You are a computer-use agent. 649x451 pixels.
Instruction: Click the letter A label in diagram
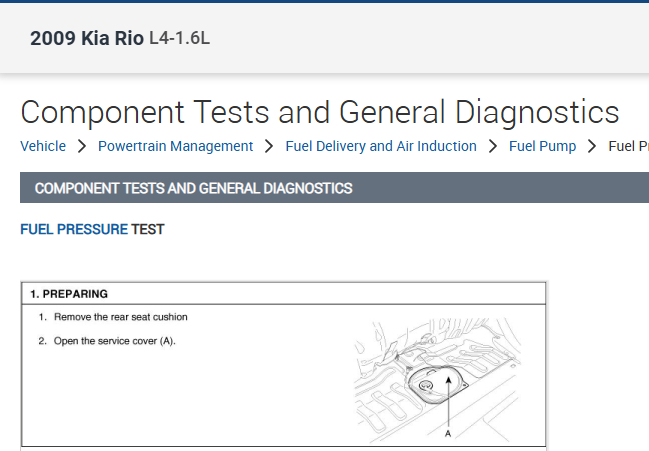(447, 434)
